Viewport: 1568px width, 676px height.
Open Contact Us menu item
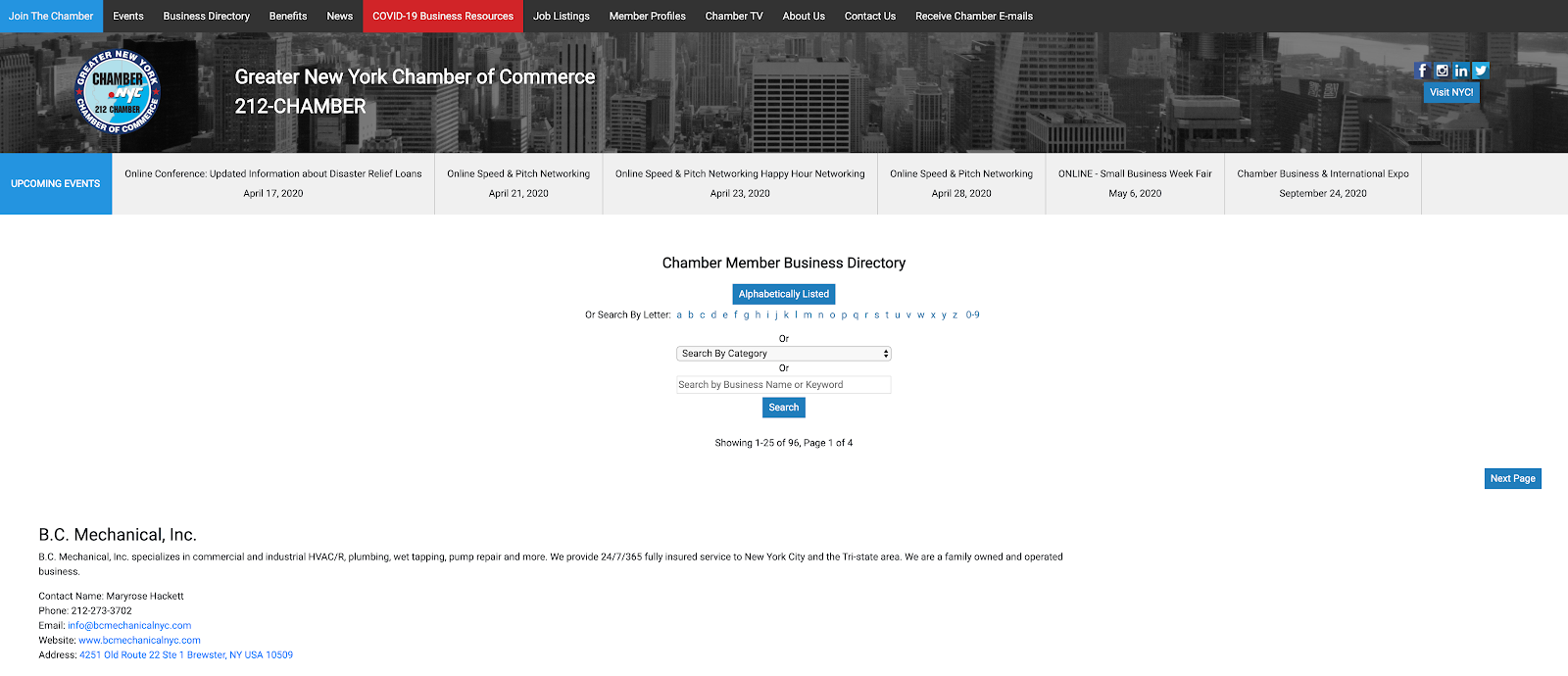point(870,16)
